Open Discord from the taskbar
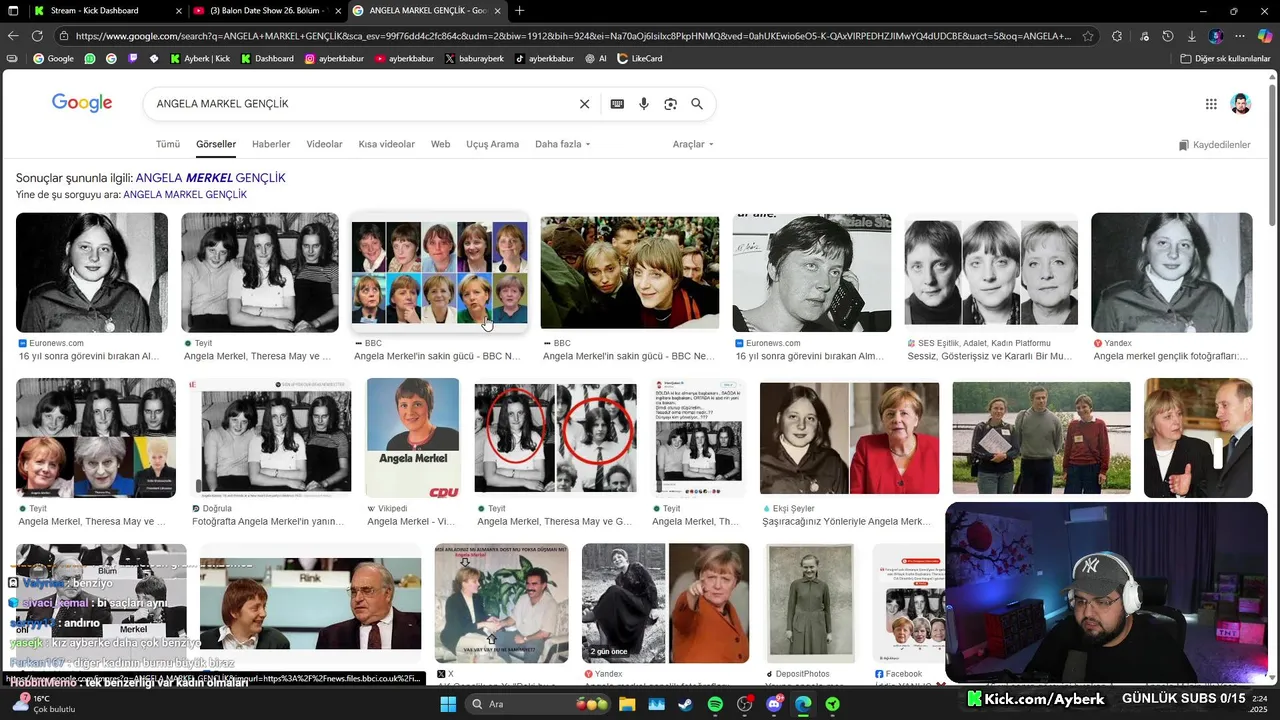The height and width of the screenshot is (720, 1280). 774,704
